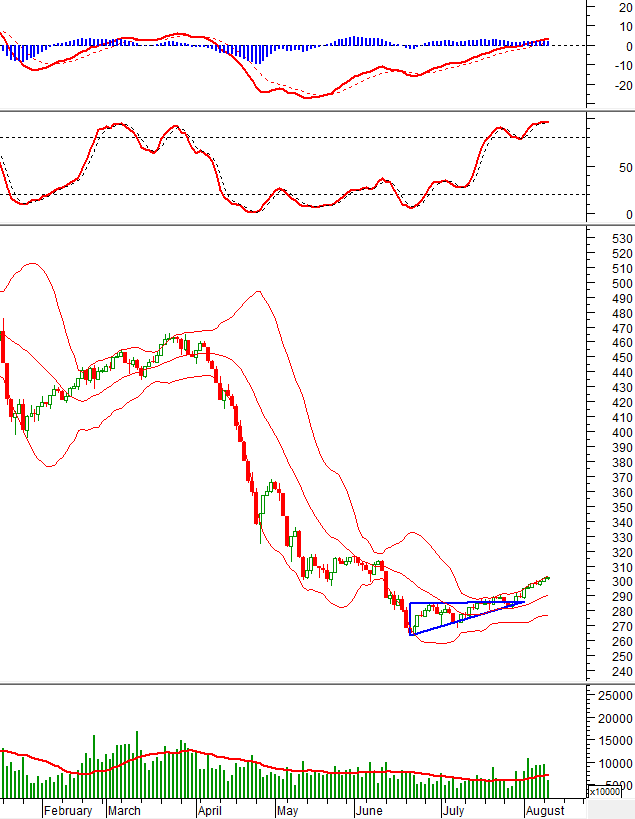Click the 370 price axis label

tap(621, 477)
